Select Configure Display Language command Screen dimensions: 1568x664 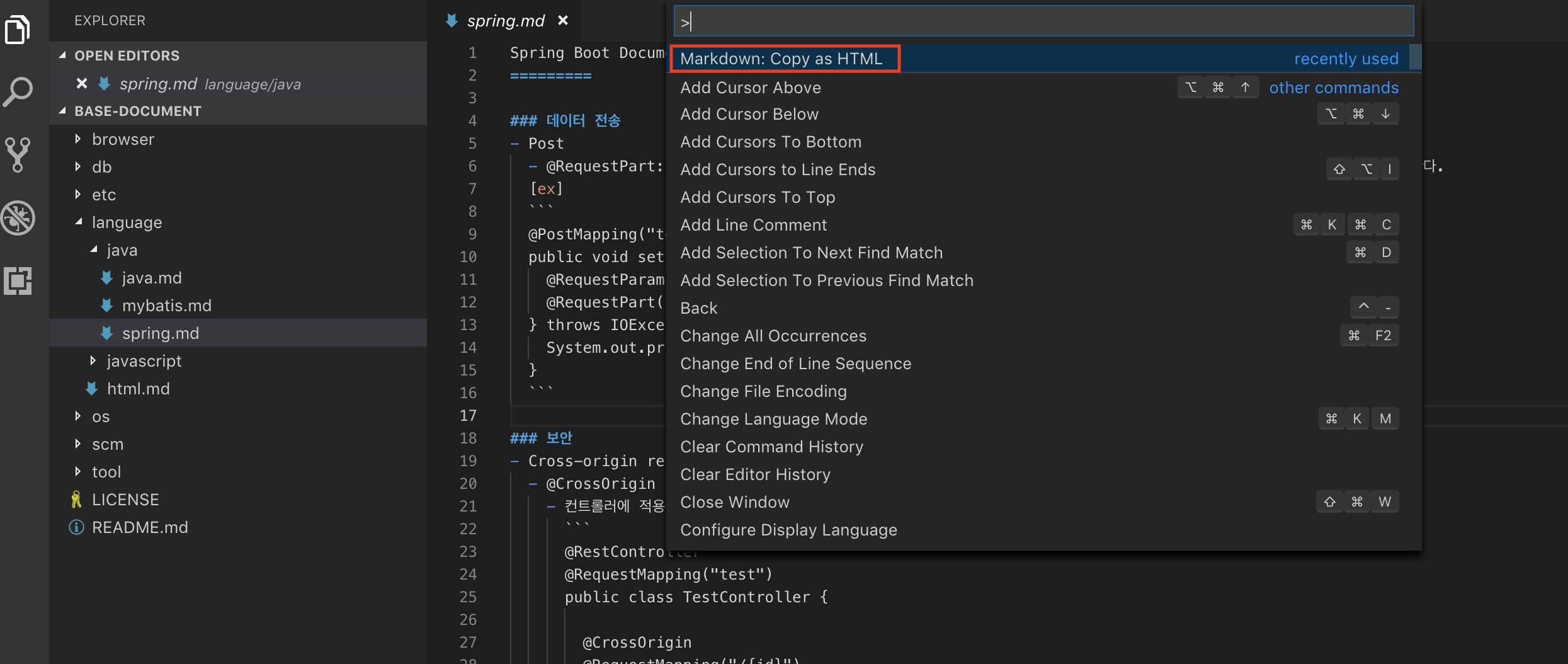tap(1043, 530)
